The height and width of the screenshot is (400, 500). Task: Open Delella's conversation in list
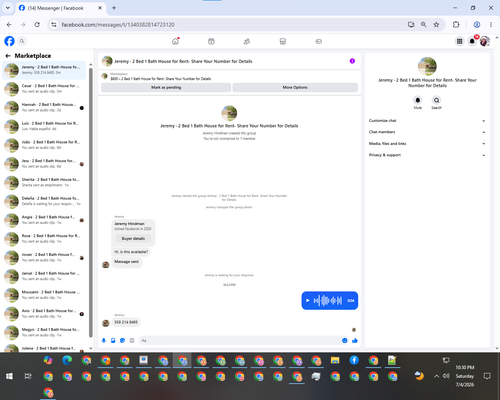pyautogui.click(x=44, y=201)
